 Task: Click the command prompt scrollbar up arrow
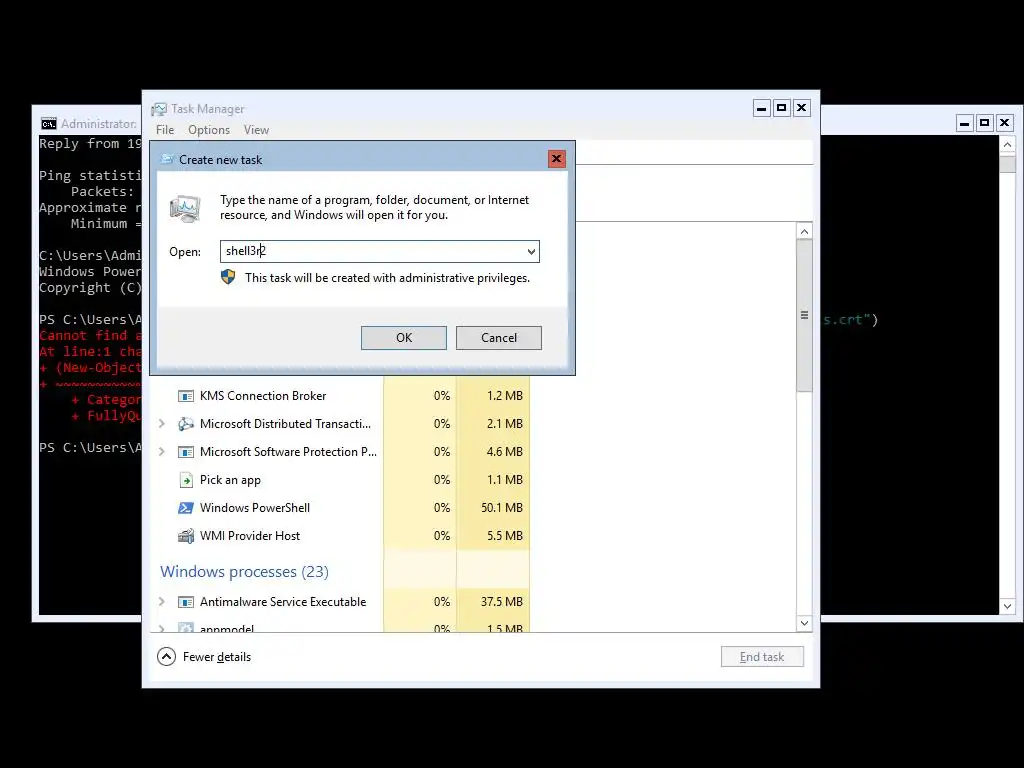pos(1007,144)
